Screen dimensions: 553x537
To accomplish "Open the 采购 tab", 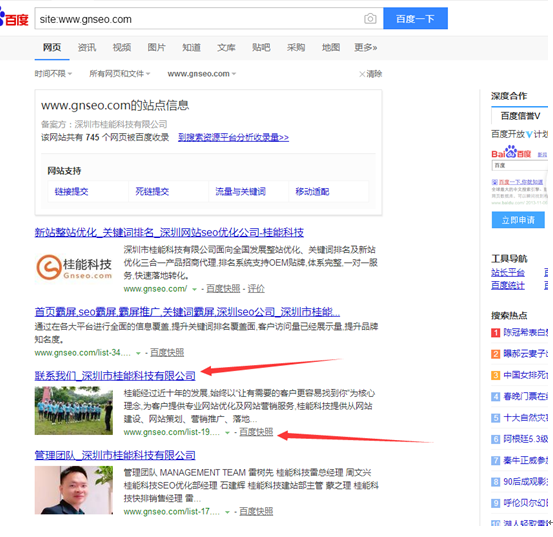I will [296, 47].
